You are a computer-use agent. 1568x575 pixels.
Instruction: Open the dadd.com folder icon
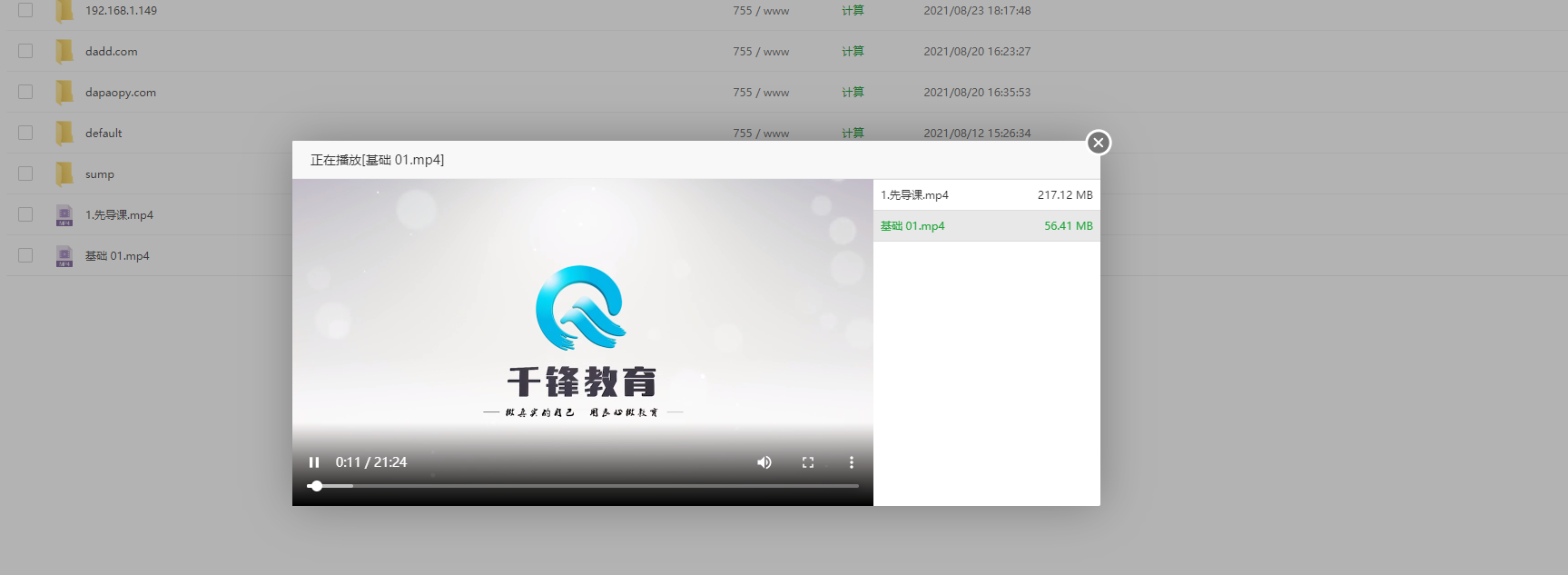coord(64,52)
